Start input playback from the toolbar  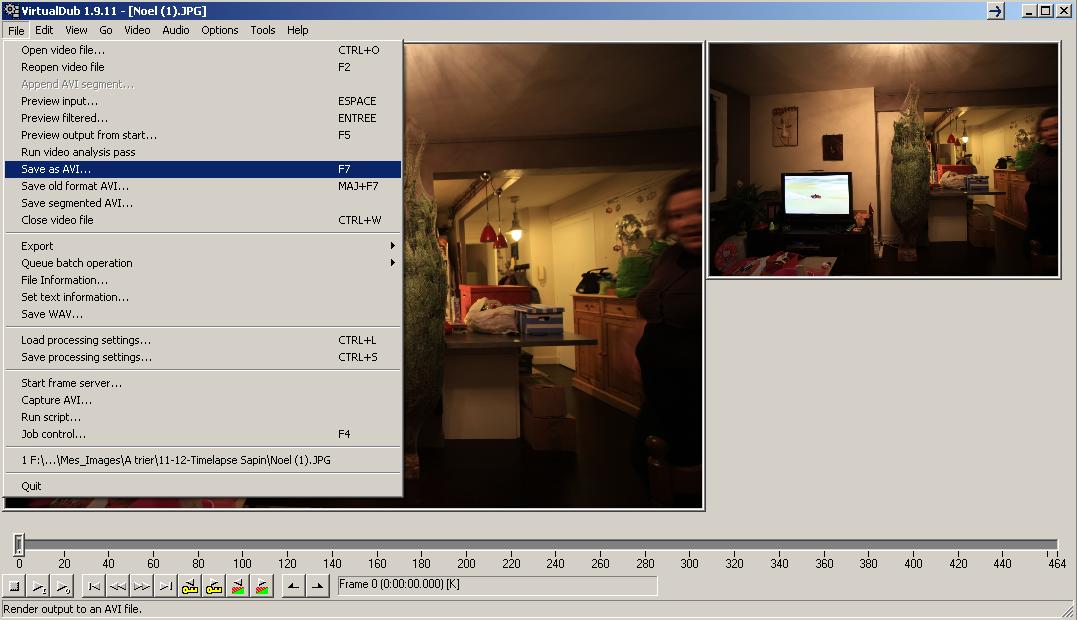coord(39,586)
